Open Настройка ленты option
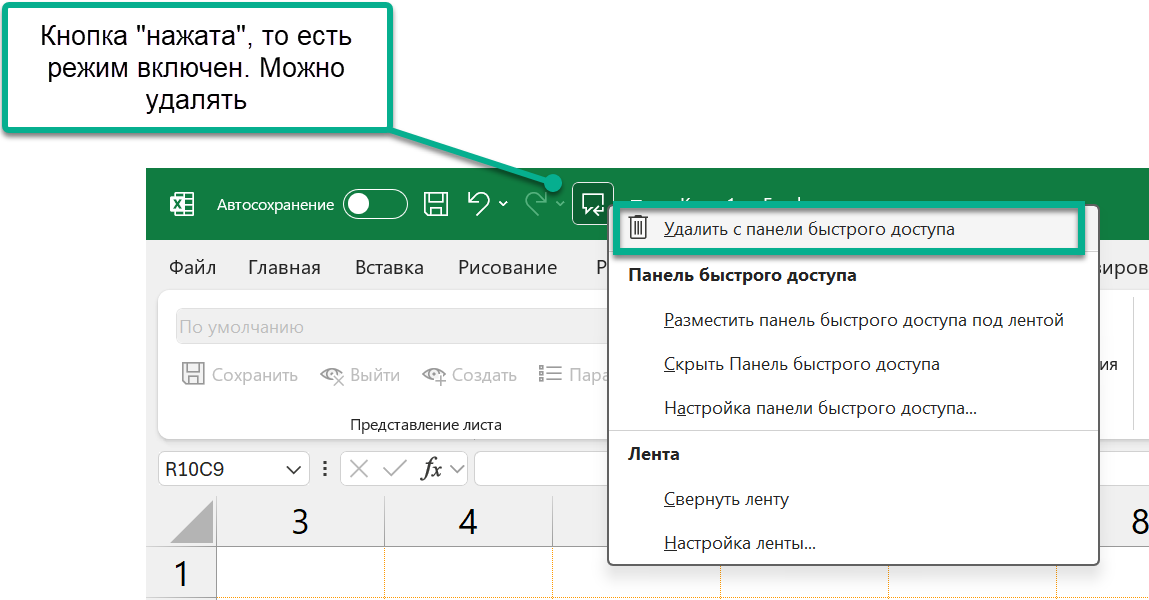 tap(739, 545)
